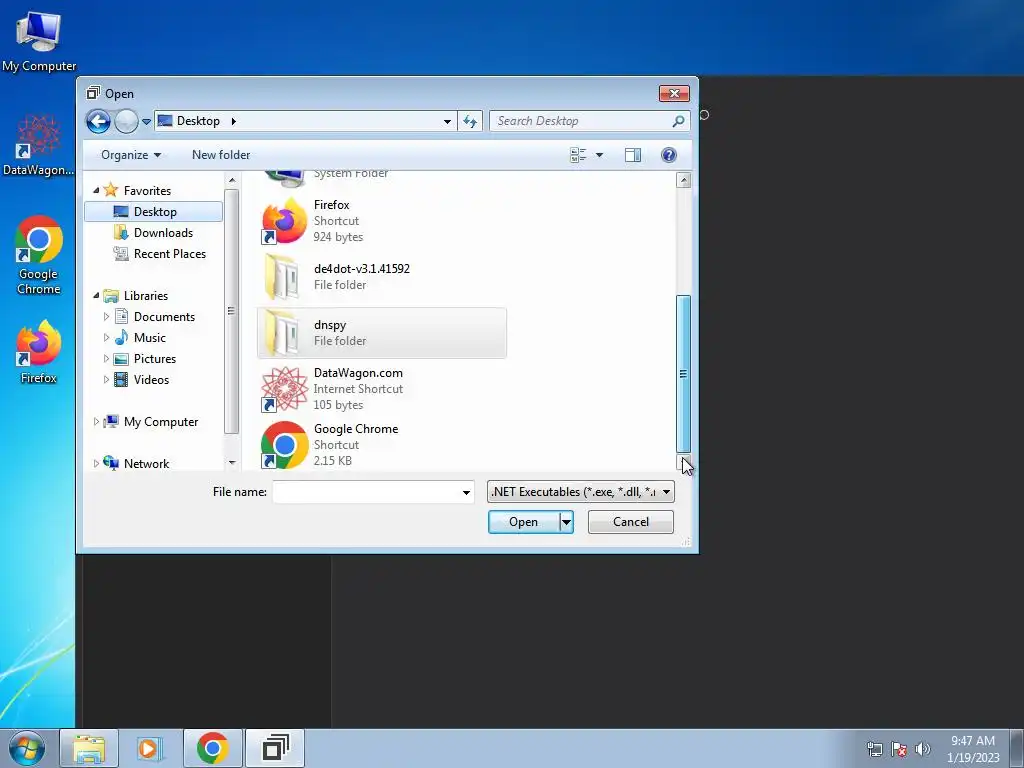Screen dimensions: 1024x768
Task: Open the Organize menu
Action: (131, 155)
